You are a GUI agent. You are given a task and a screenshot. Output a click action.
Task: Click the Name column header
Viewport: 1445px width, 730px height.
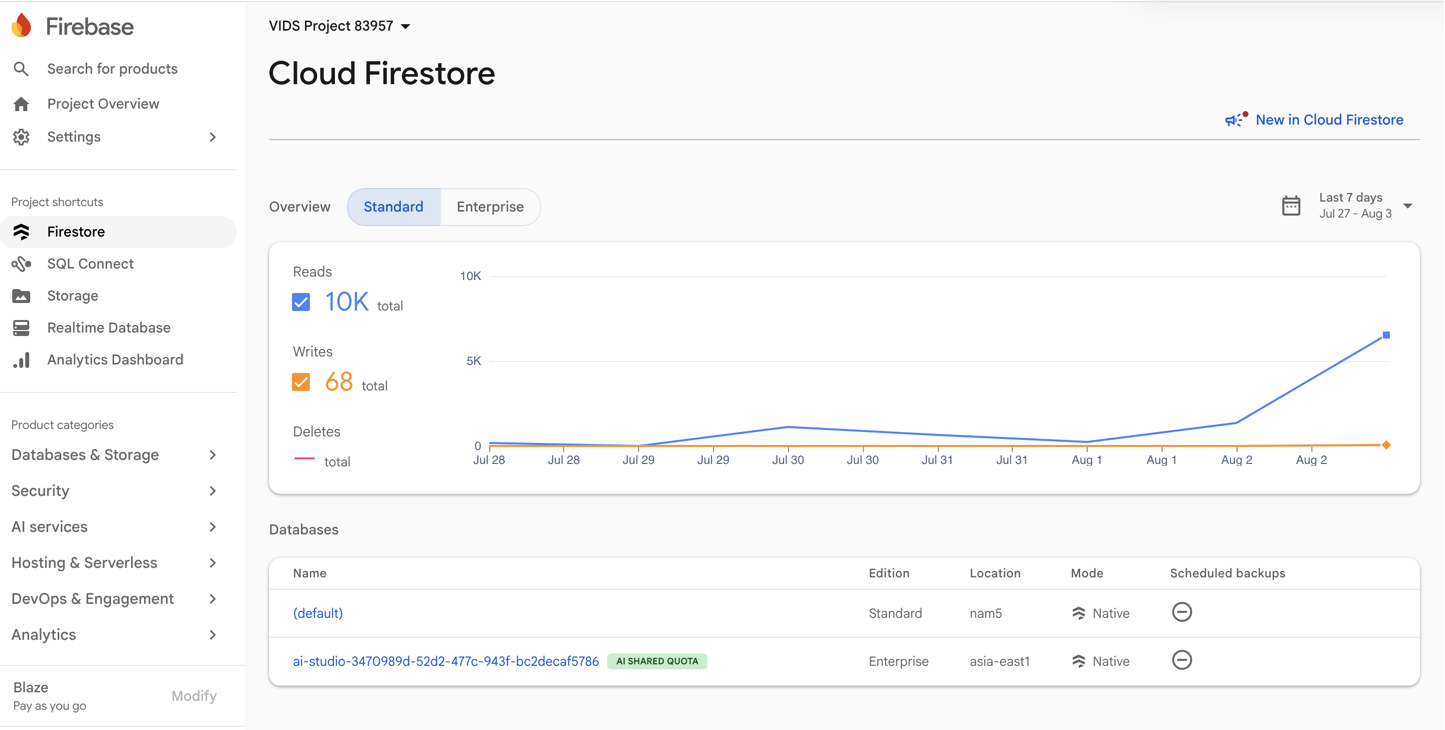coord(310,574)
